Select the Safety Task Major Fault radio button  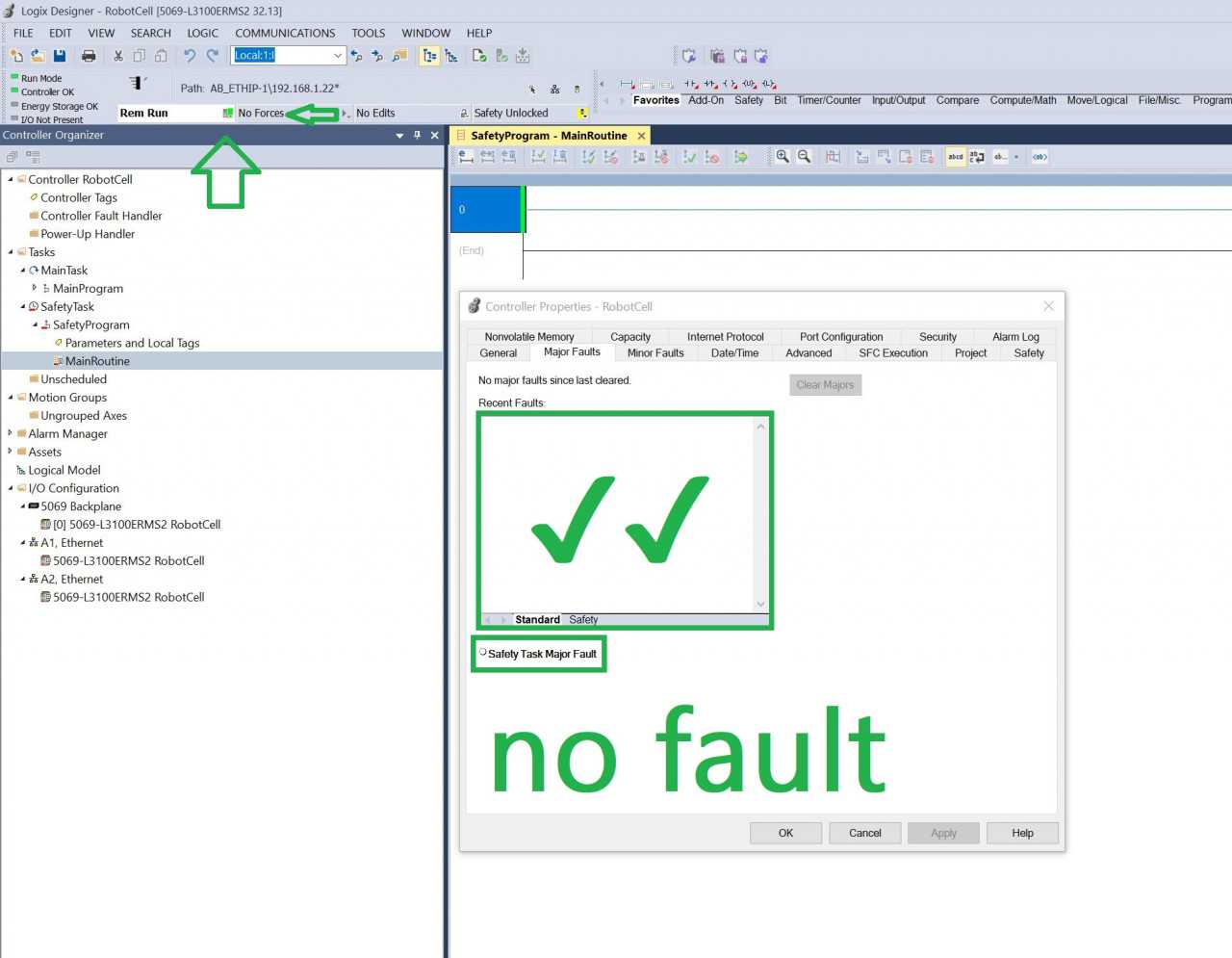tap(483, 653)
